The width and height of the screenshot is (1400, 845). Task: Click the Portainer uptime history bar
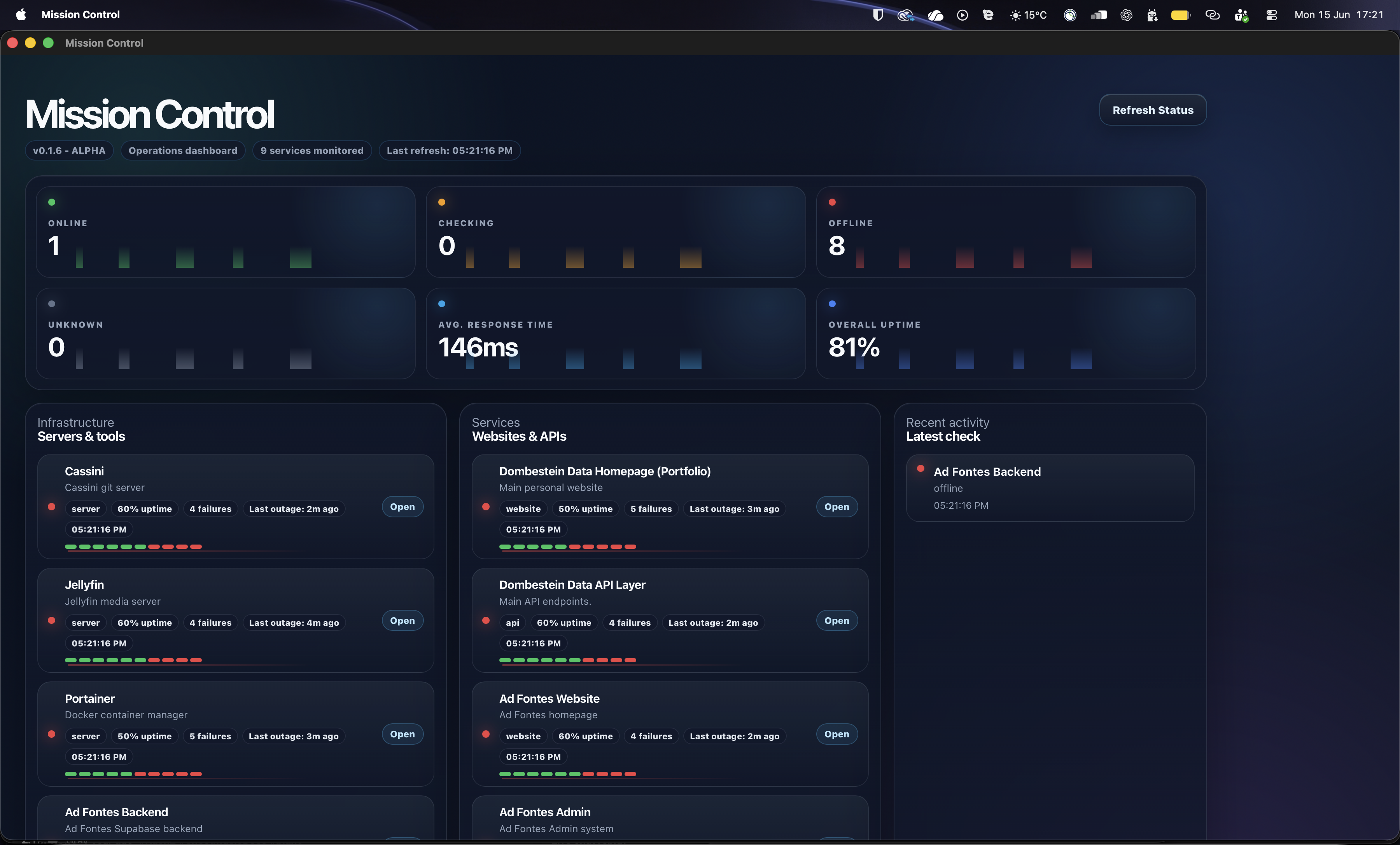[x=133, y=773]
